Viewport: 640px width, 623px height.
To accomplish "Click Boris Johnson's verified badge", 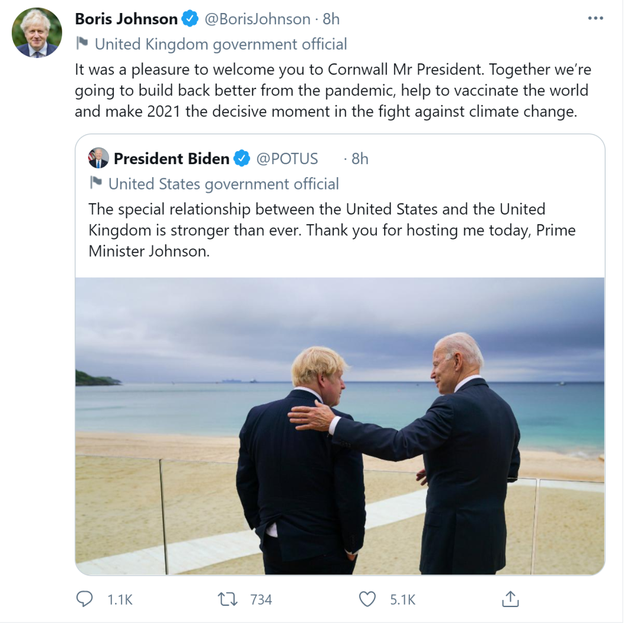I will tap(191, 19).
